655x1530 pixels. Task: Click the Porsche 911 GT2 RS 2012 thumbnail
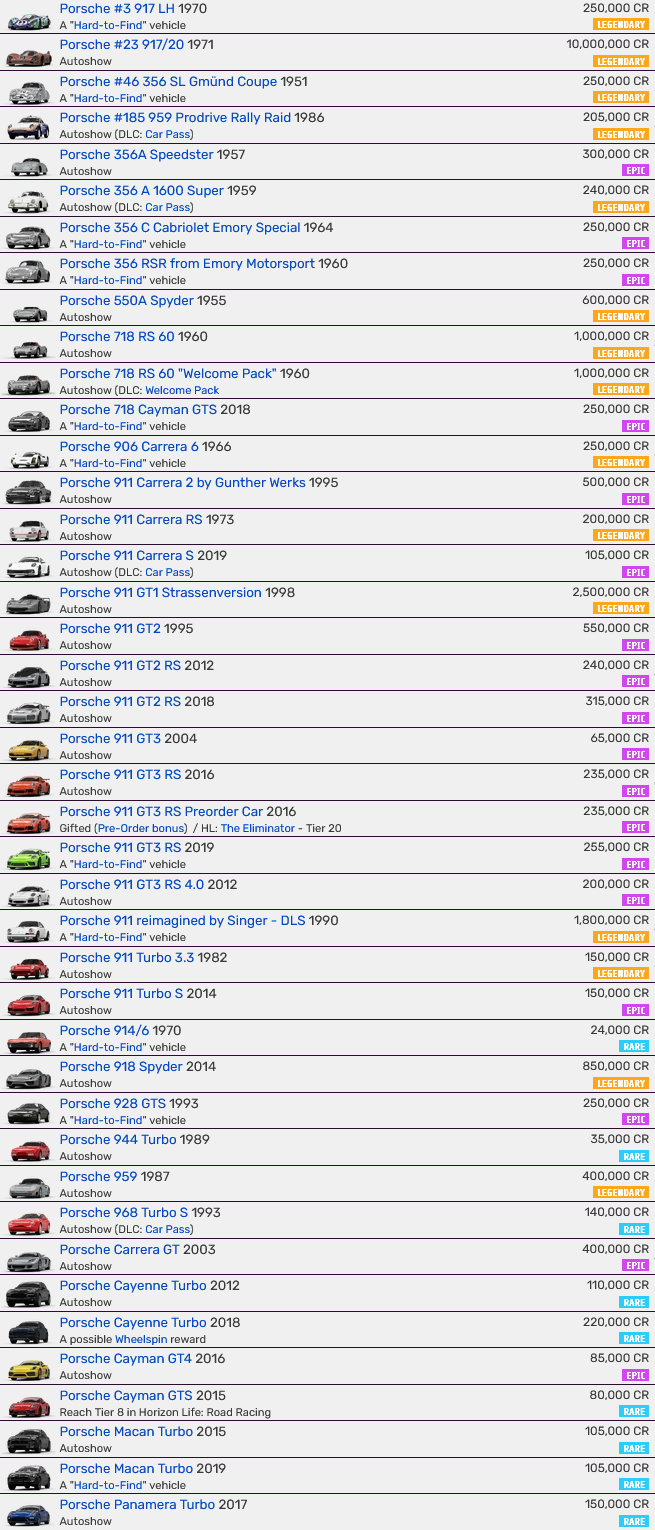(x=28, y=675)
